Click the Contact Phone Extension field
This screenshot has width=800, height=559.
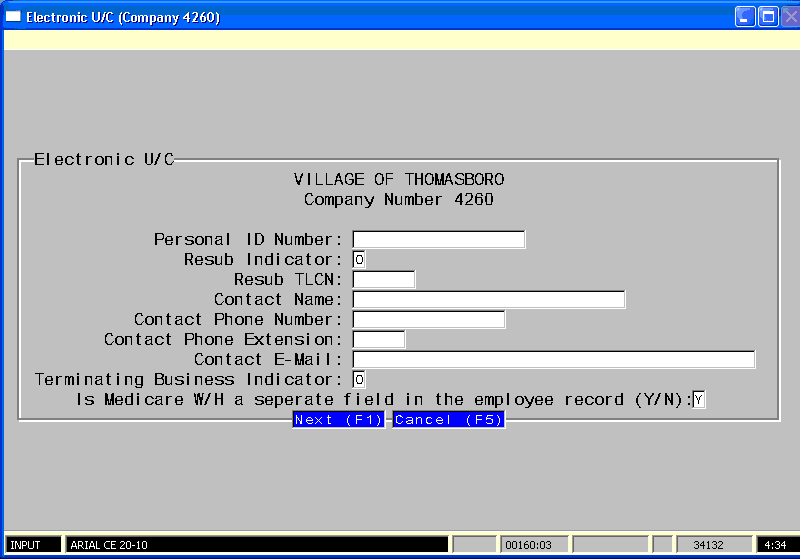pyautogui.click(x=378, y=340)
